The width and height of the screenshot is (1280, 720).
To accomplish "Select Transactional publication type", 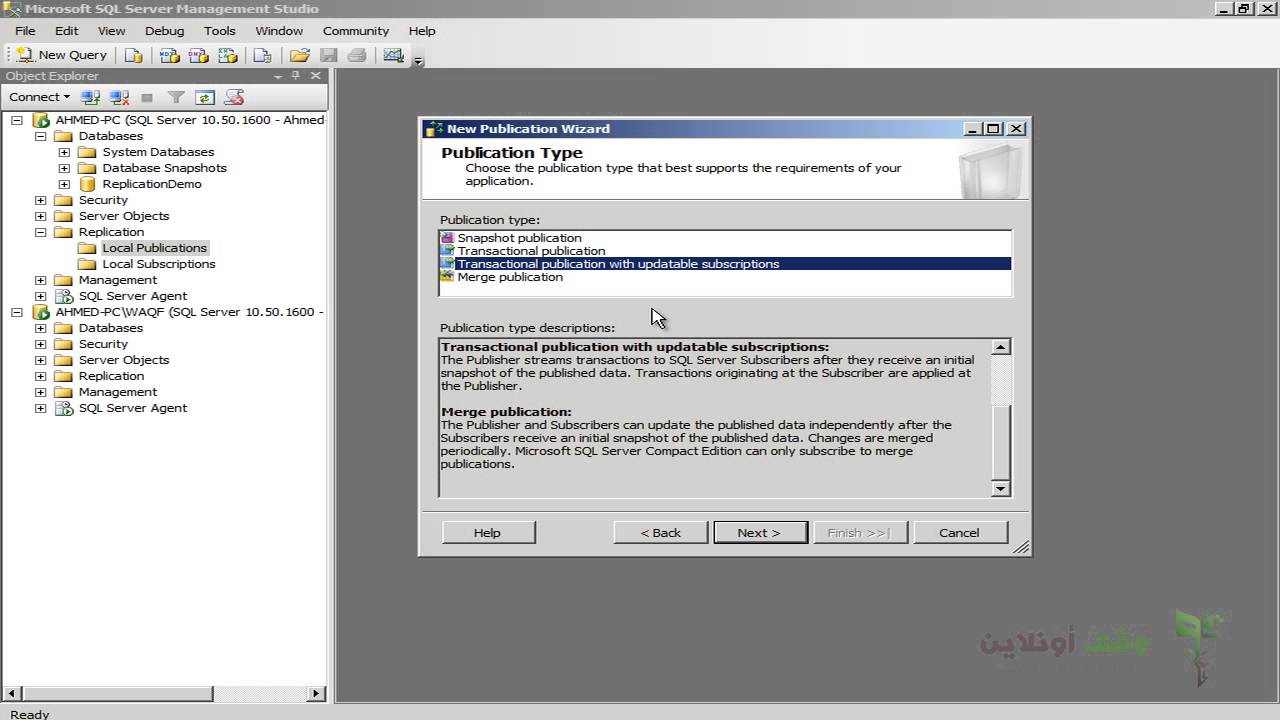I will [x=531, y=251].
